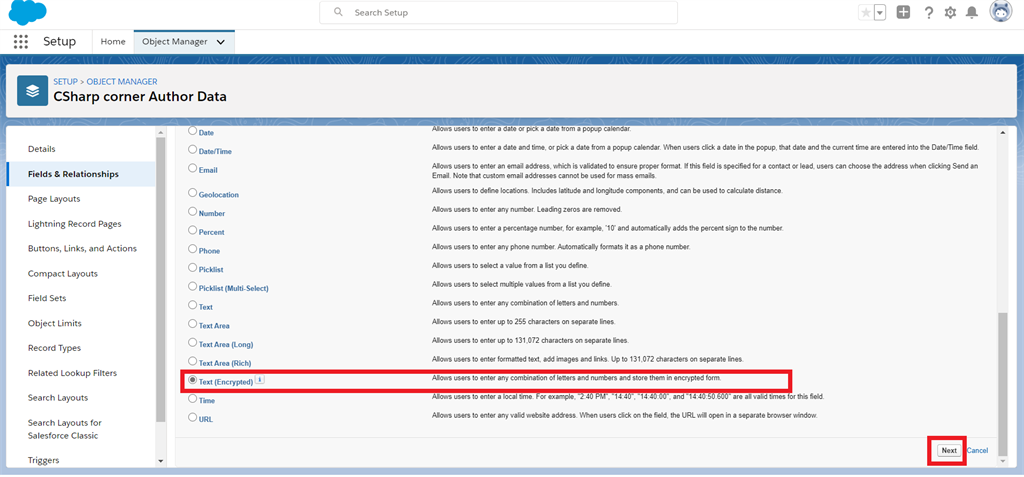Viewport: 1024px width, 477px height.
Task: Open the help question mark icon
Action: tap(929, 12)
